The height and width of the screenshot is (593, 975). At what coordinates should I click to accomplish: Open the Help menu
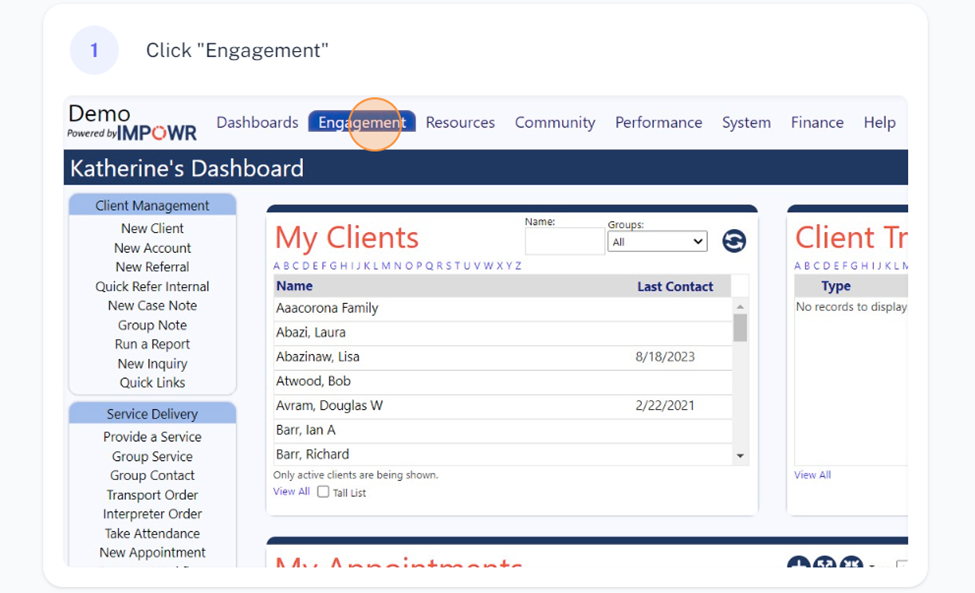[x=879, y=122]
